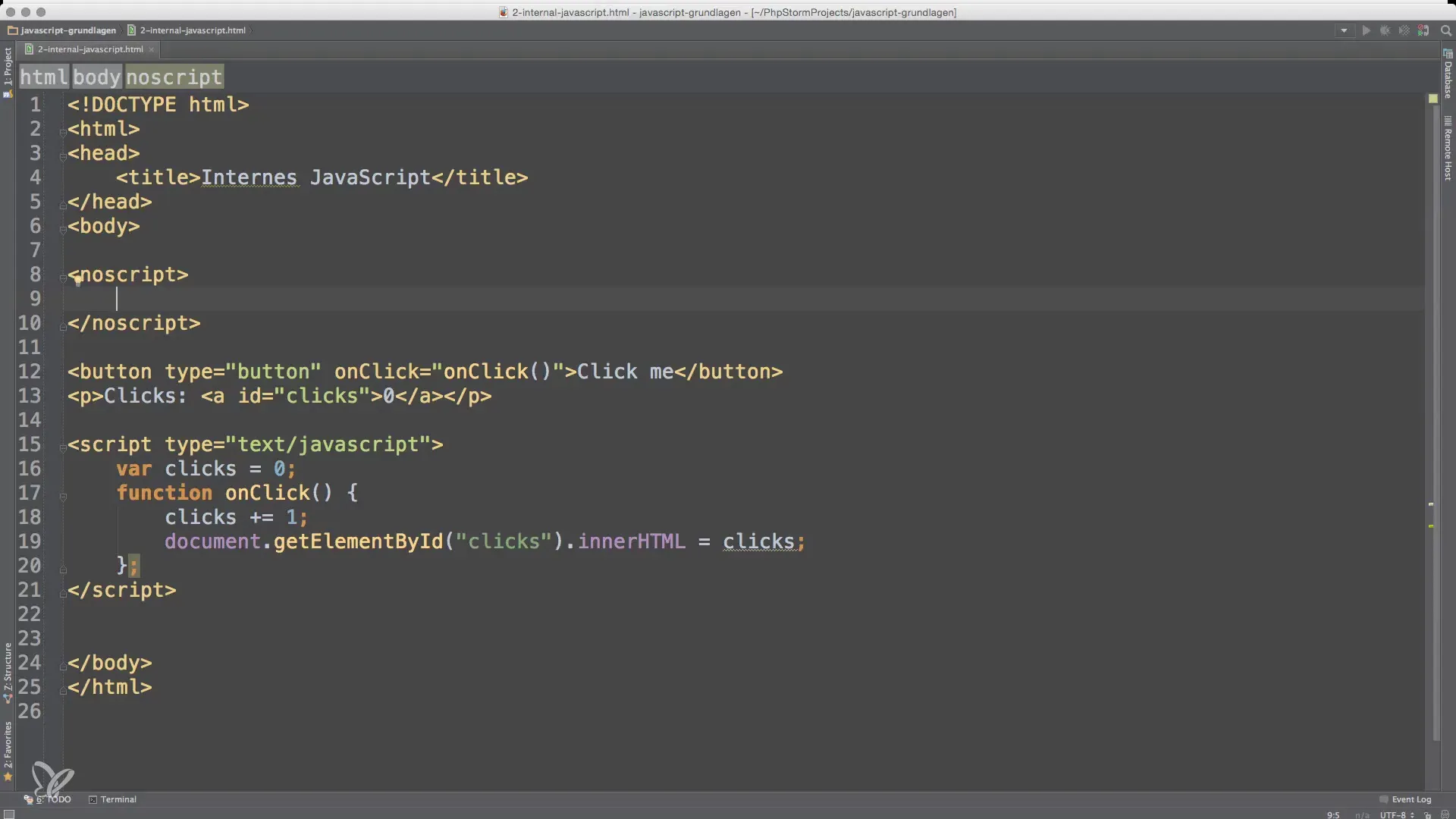Toggle listening for PHP debug connections

pos(1423,31)
